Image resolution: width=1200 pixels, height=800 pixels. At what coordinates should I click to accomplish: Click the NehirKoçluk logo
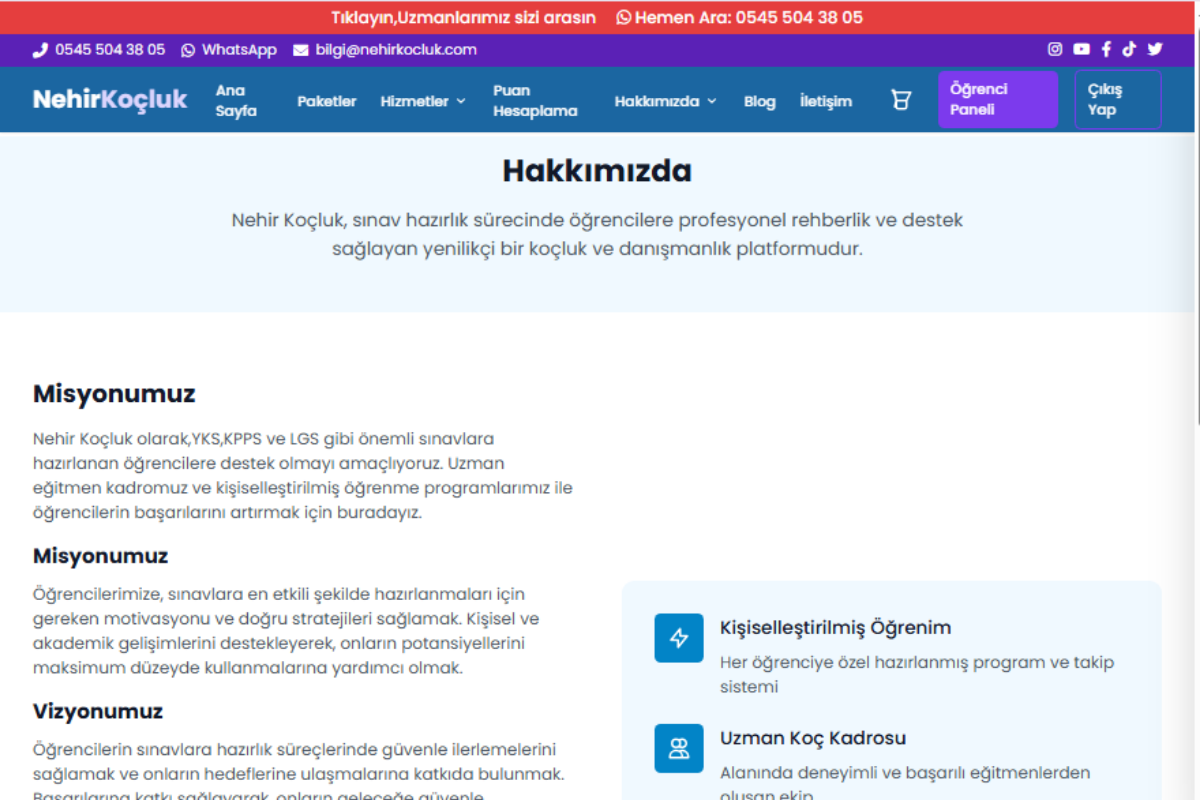pyautogui.click(x=109, y=99)
